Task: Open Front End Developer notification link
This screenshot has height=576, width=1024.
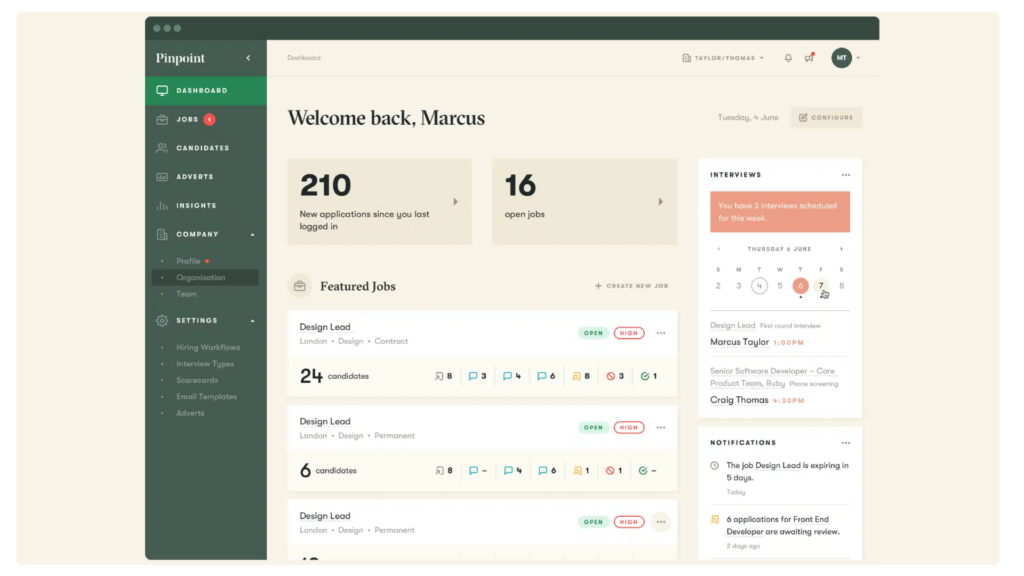Action: click(x=777, y=526)
